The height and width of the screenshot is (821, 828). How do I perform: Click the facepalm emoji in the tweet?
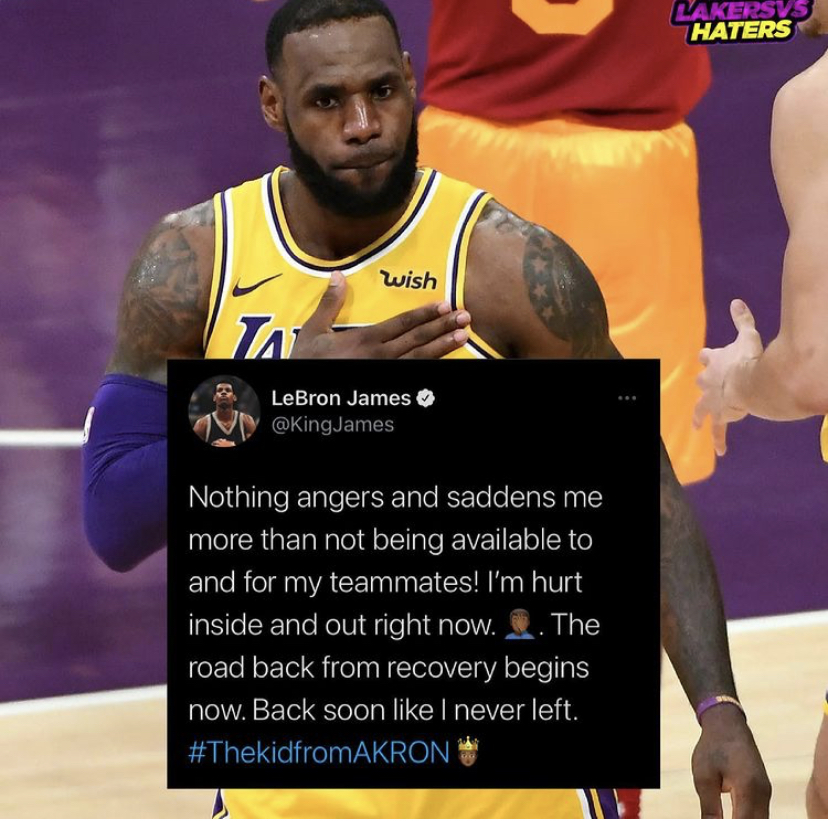tap(520, 625)
